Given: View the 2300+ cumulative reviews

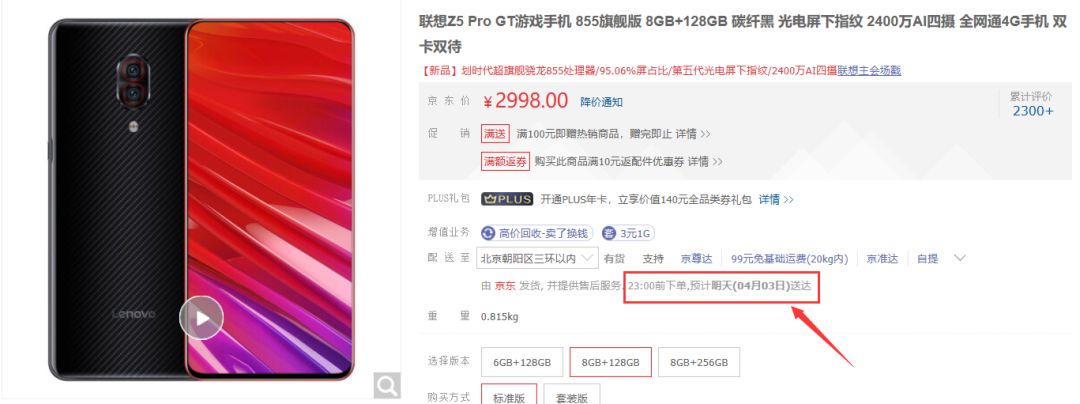Looking at the screenshot, I should pos(1032,111).
